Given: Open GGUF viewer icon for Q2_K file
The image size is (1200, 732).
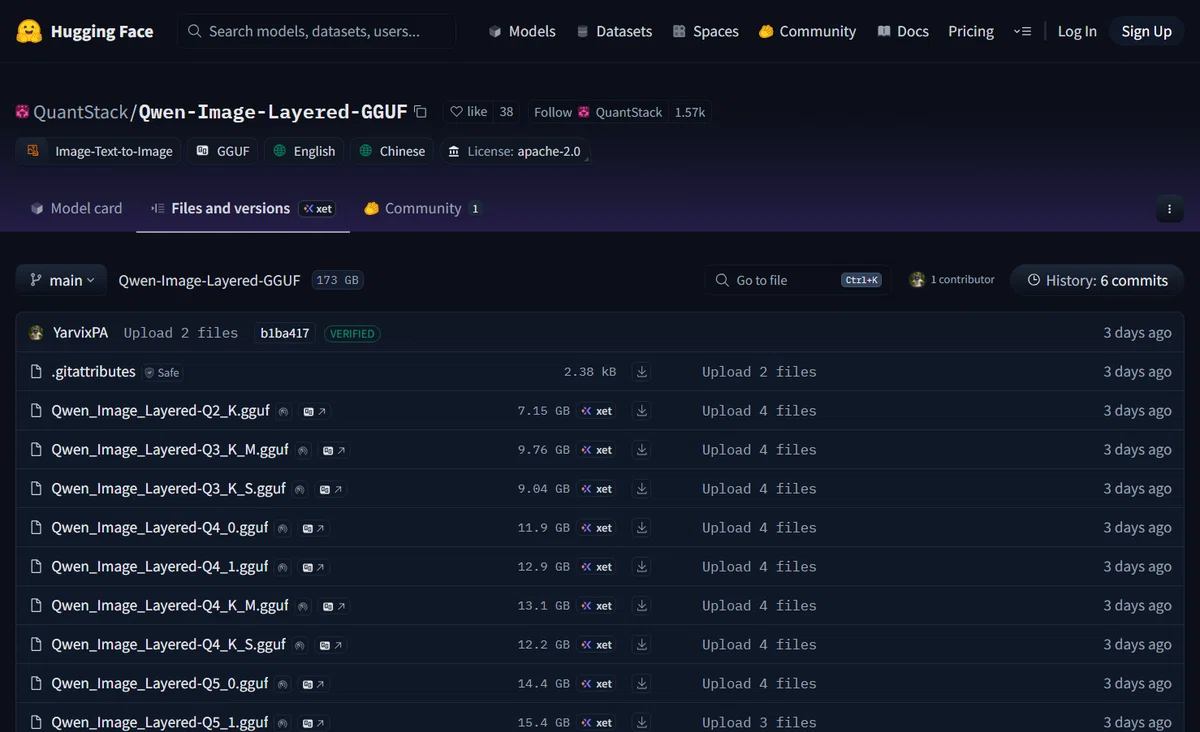Looking at the screenshot, I should tap(315, 411).
